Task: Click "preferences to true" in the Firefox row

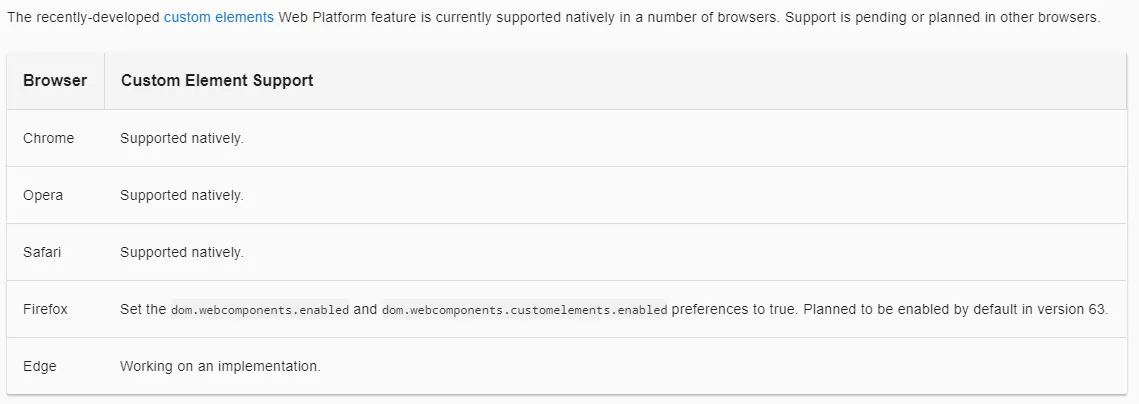Action: [x=733, y=309]
